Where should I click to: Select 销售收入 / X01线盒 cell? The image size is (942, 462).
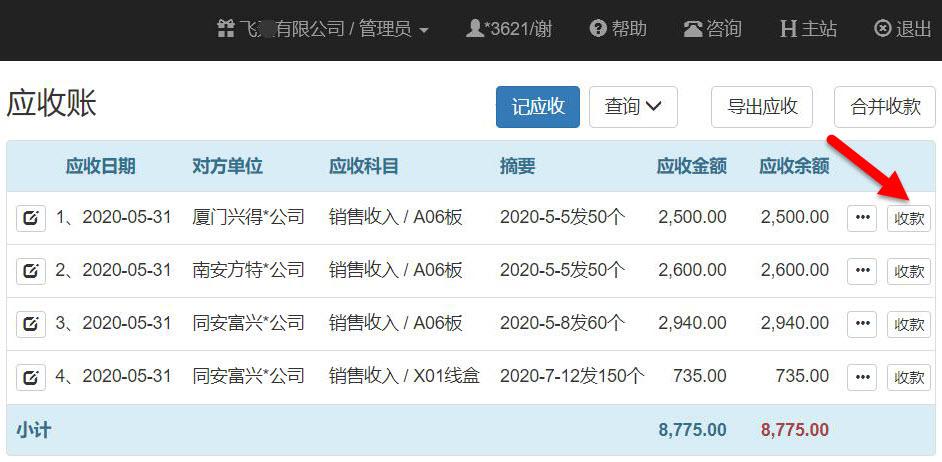click(404, 376)
